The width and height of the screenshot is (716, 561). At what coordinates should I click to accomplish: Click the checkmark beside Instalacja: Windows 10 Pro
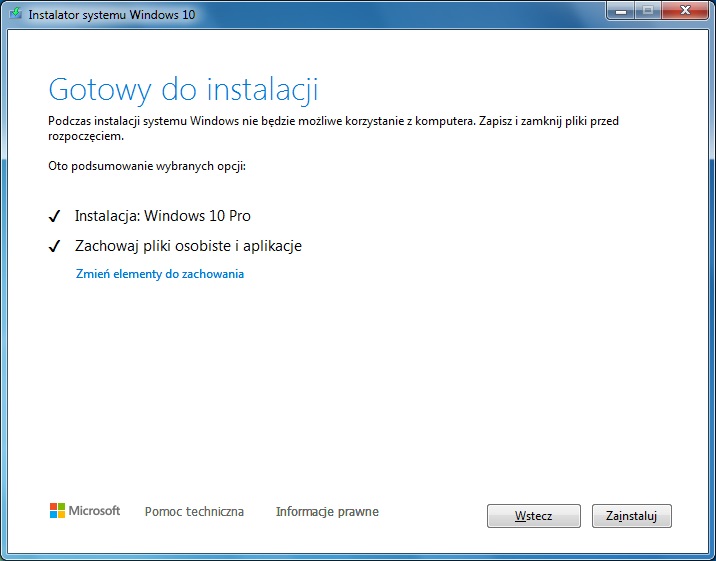(x=55, y=216)
